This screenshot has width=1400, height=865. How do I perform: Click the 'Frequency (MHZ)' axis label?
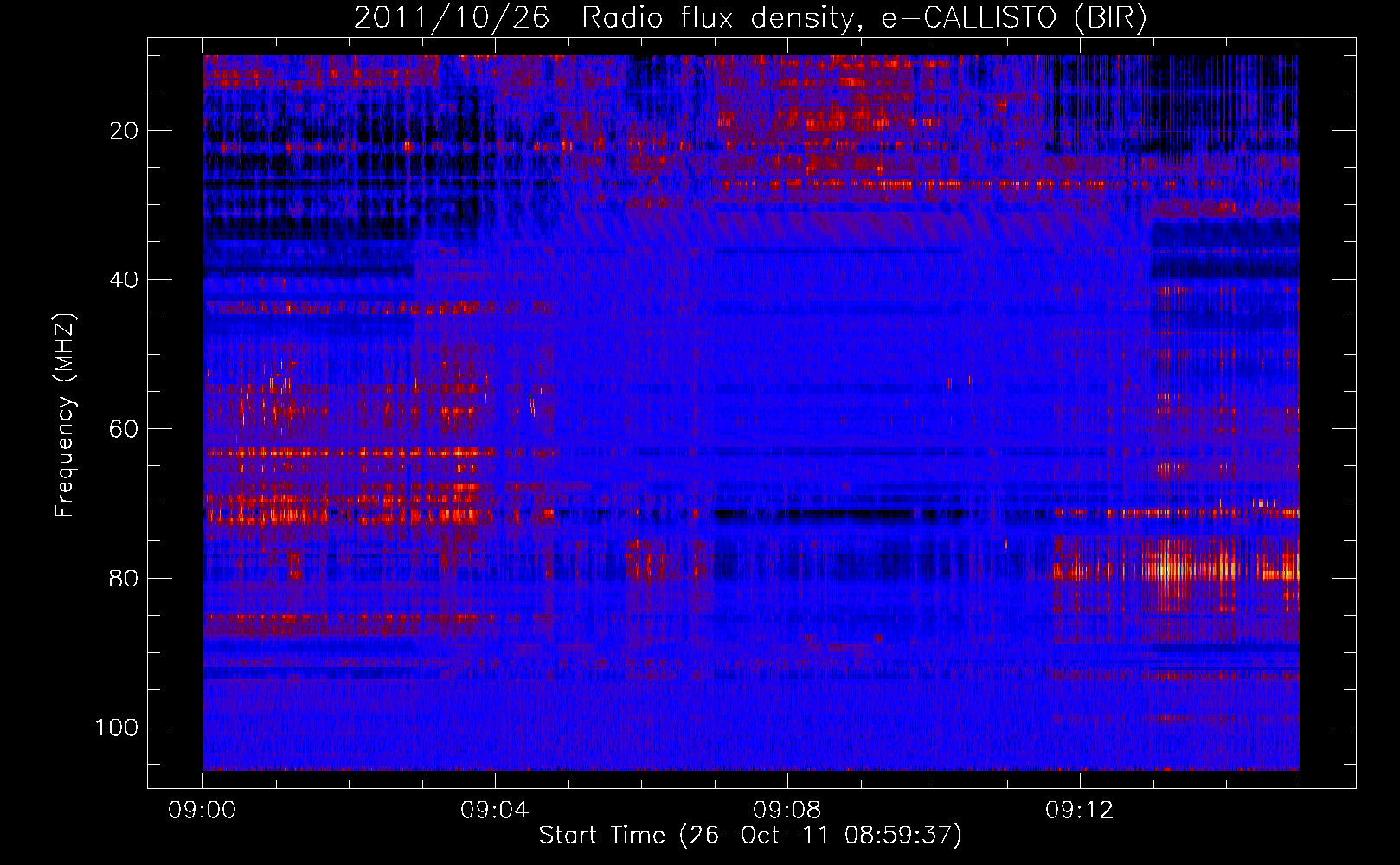click(65, 414)
